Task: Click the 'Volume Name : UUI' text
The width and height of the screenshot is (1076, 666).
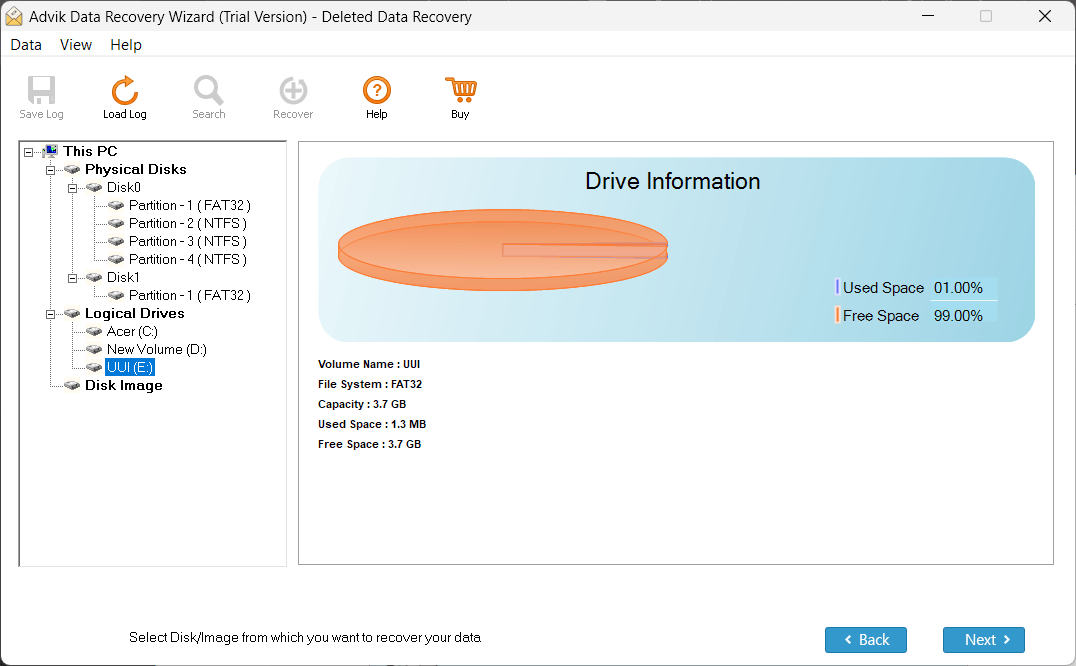Action: (x=369, y=364)
